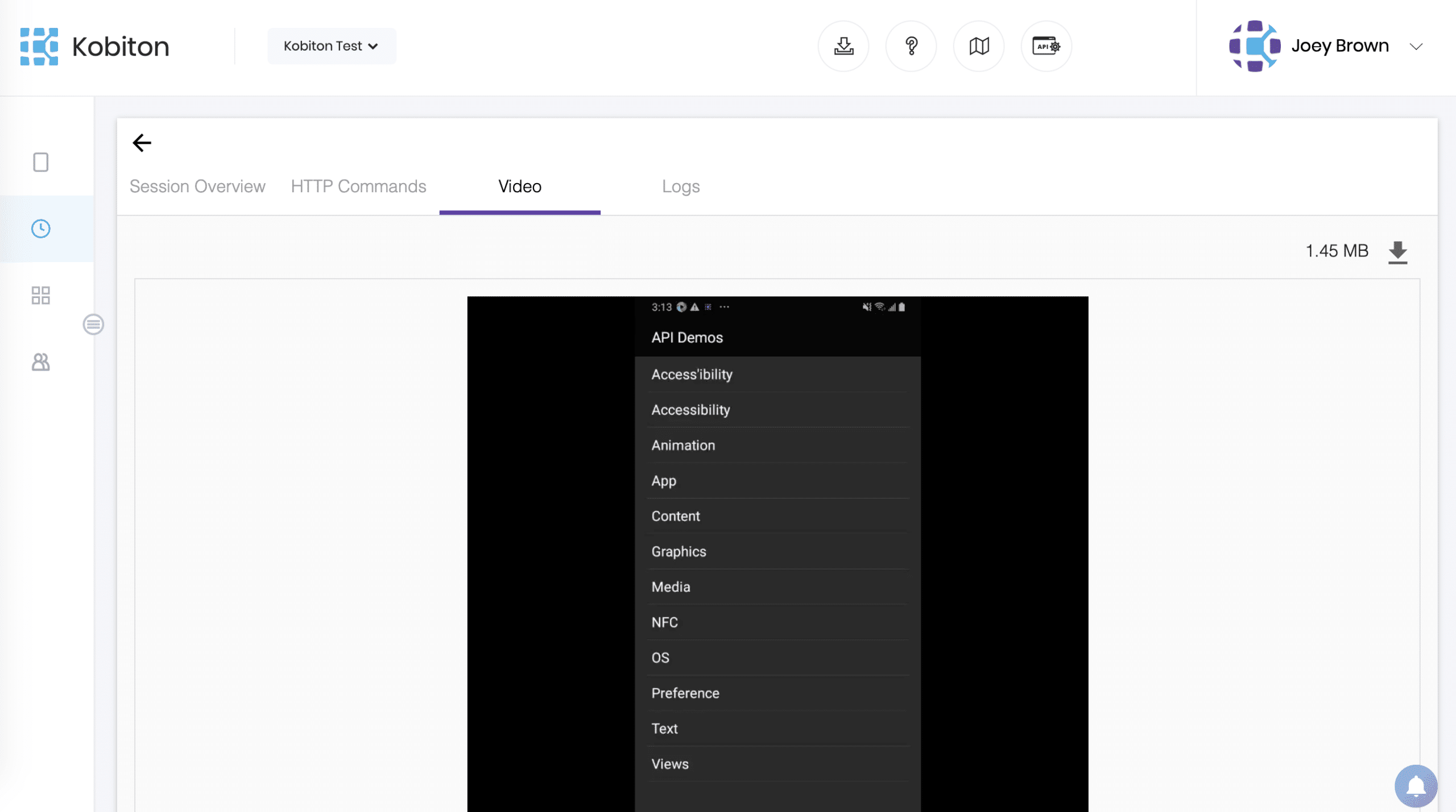Viewport: 1456px width, 812px height.
Task: Toggle the sidebar collapse handle
Action: coord(93,324)
